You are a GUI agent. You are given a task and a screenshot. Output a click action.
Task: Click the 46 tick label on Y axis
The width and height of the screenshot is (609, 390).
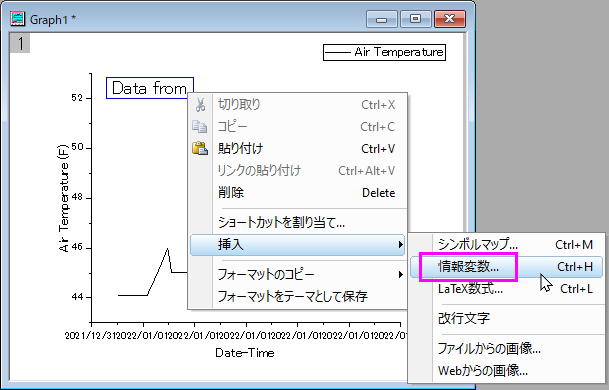pos(77,247)
